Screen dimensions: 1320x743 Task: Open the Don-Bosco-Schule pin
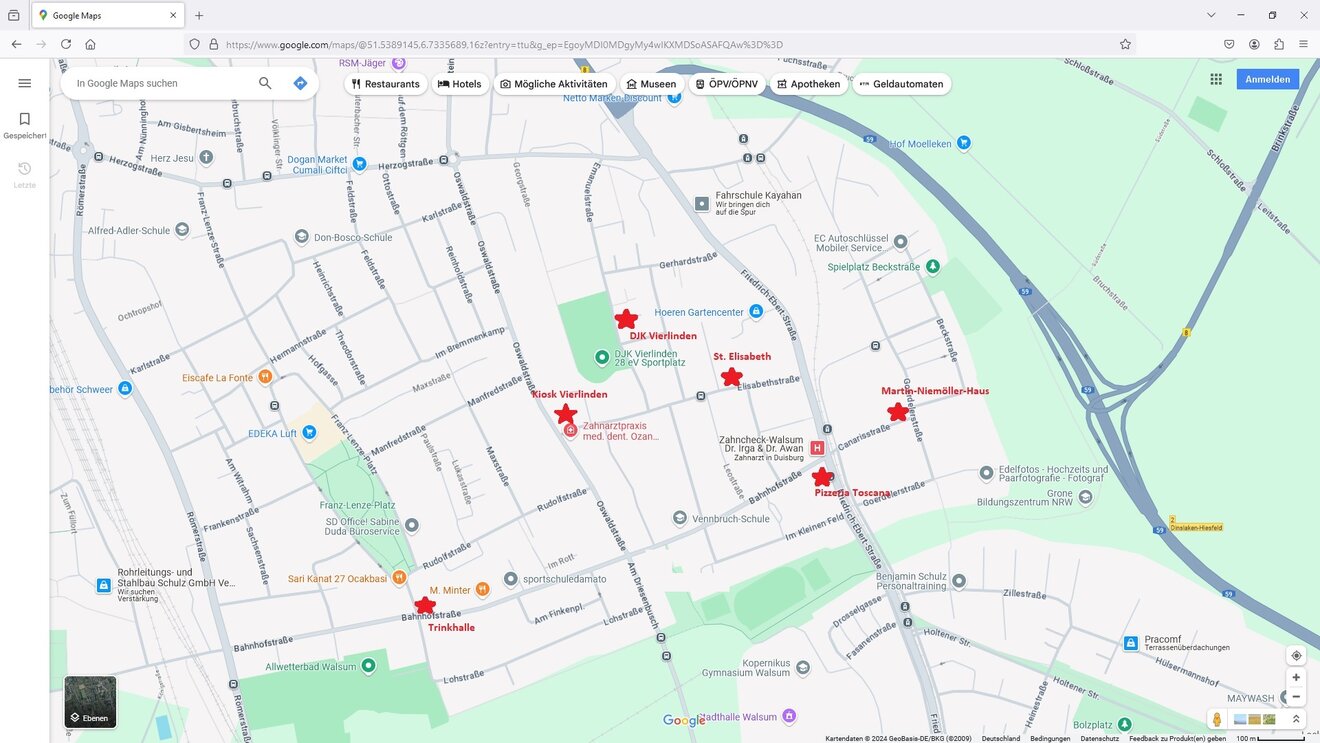(302, 237)
